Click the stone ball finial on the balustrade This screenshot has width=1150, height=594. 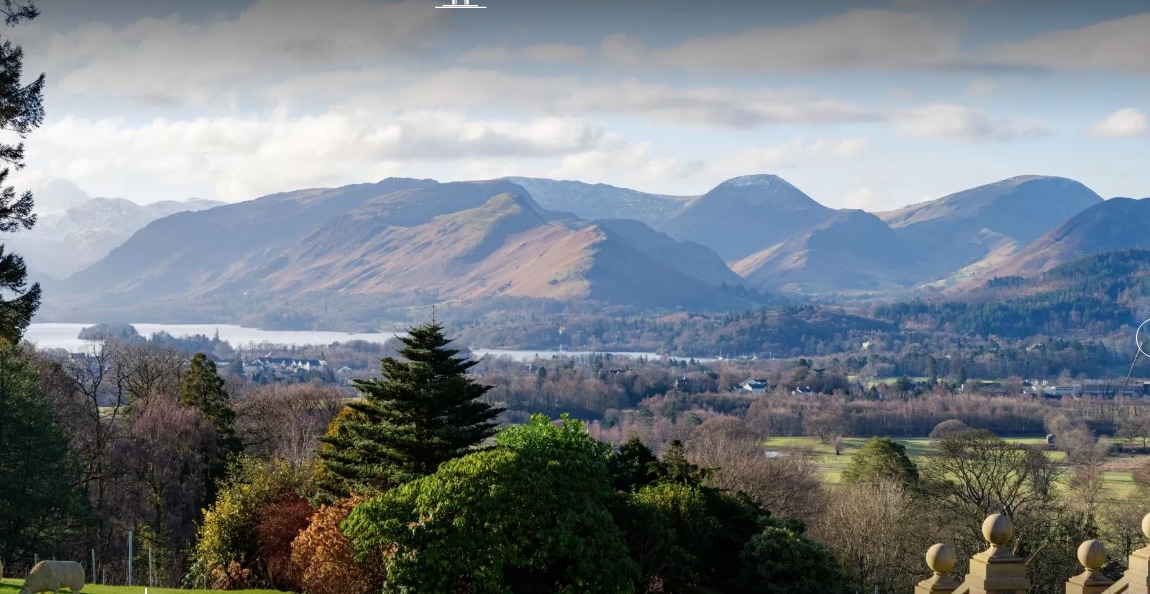tap(996, 530)
